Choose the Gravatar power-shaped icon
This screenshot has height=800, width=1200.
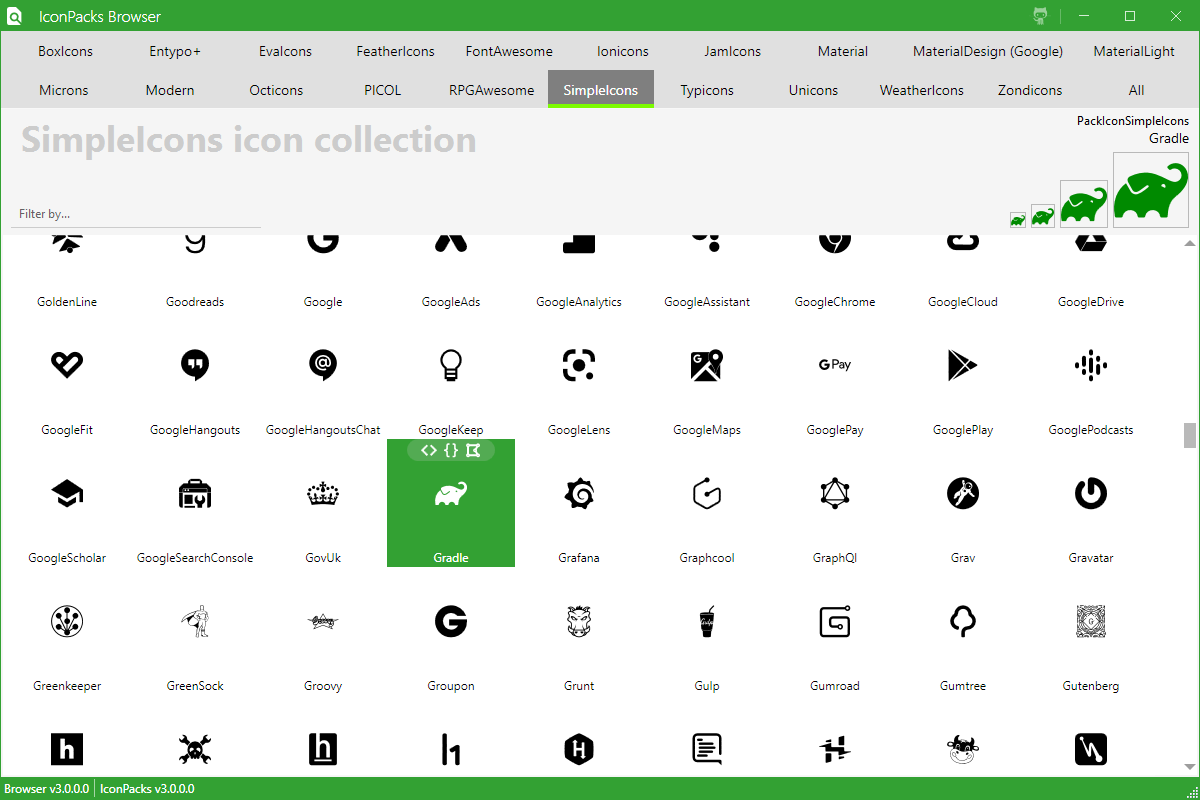[x=1091, y=494]
